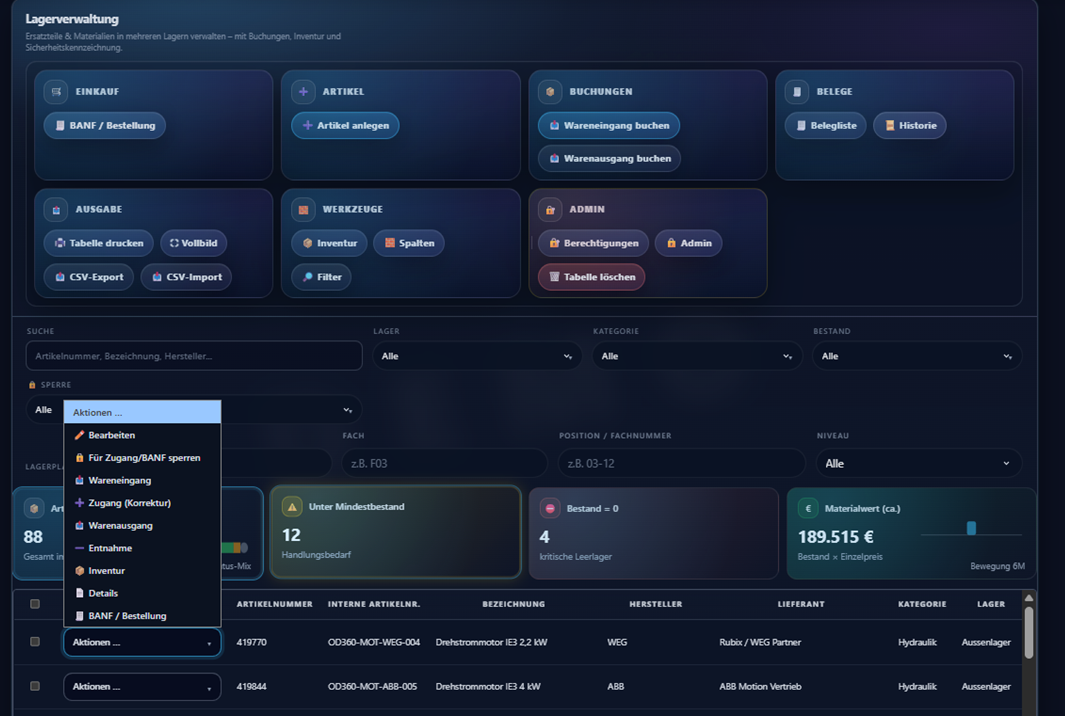Click the CSV-Export button
The height and width of the screenshot is (716, 1065).
coord(89,277)
